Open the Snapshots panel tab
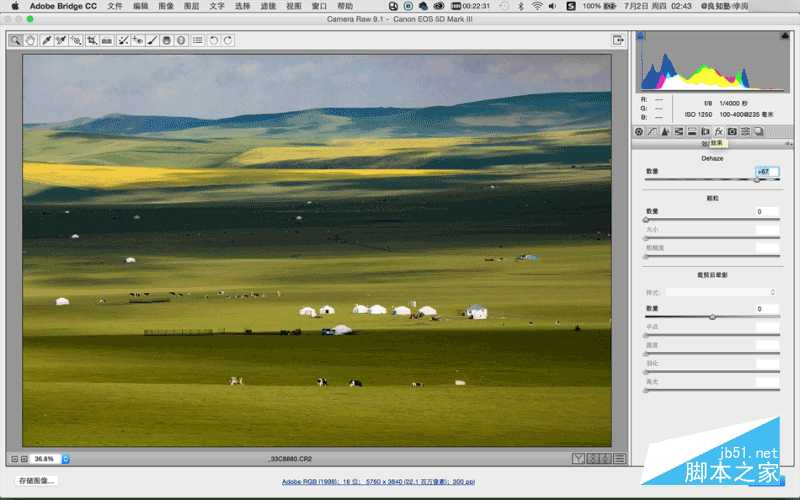 pos(759,132)
